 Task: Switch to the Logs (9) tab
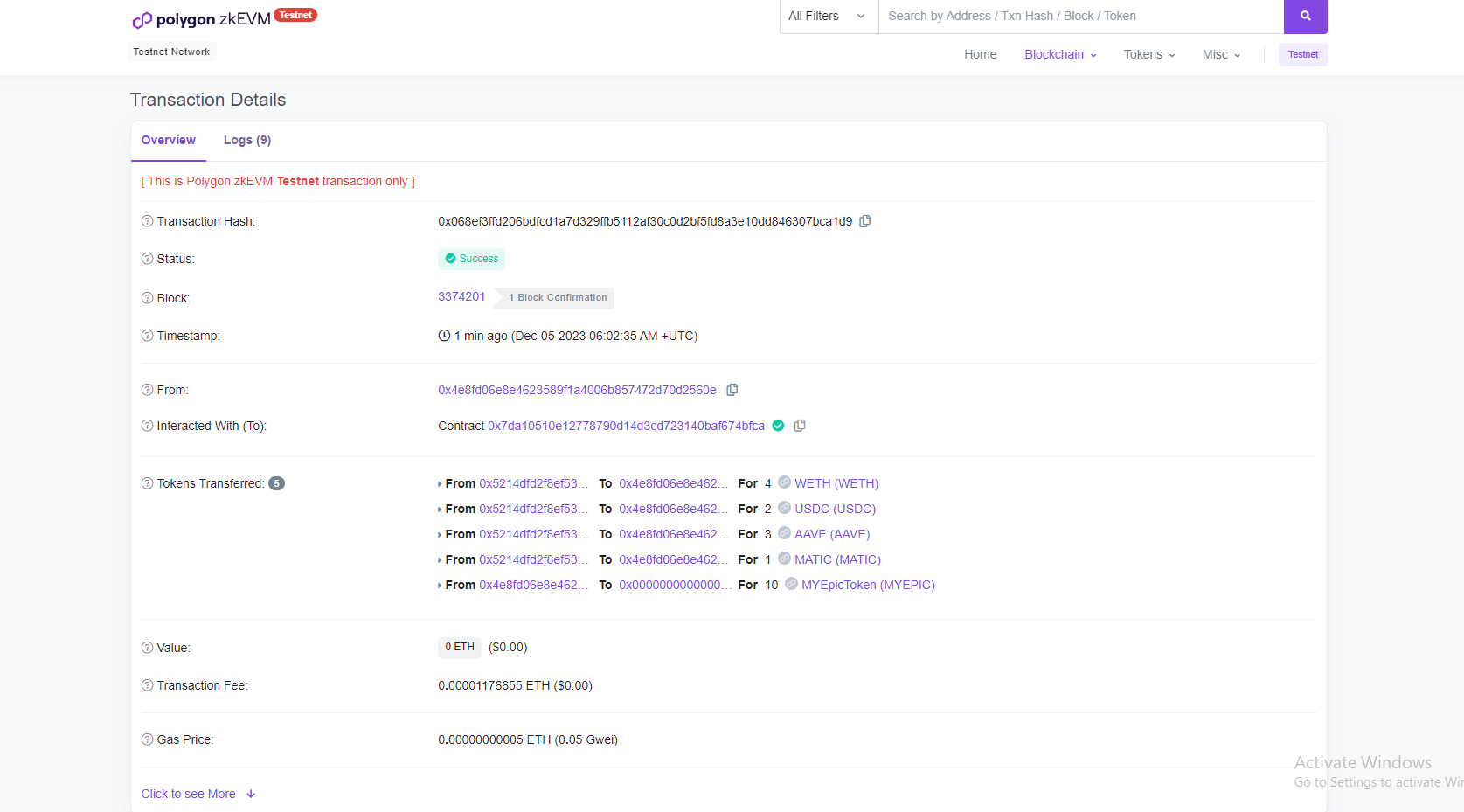click(247, 140)
